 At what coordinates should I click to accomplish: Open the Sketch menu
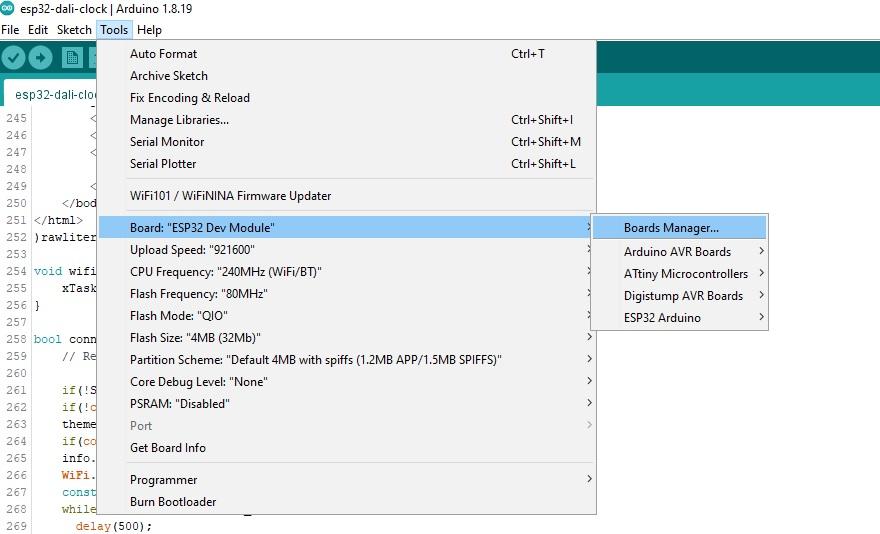click(74, 30)
